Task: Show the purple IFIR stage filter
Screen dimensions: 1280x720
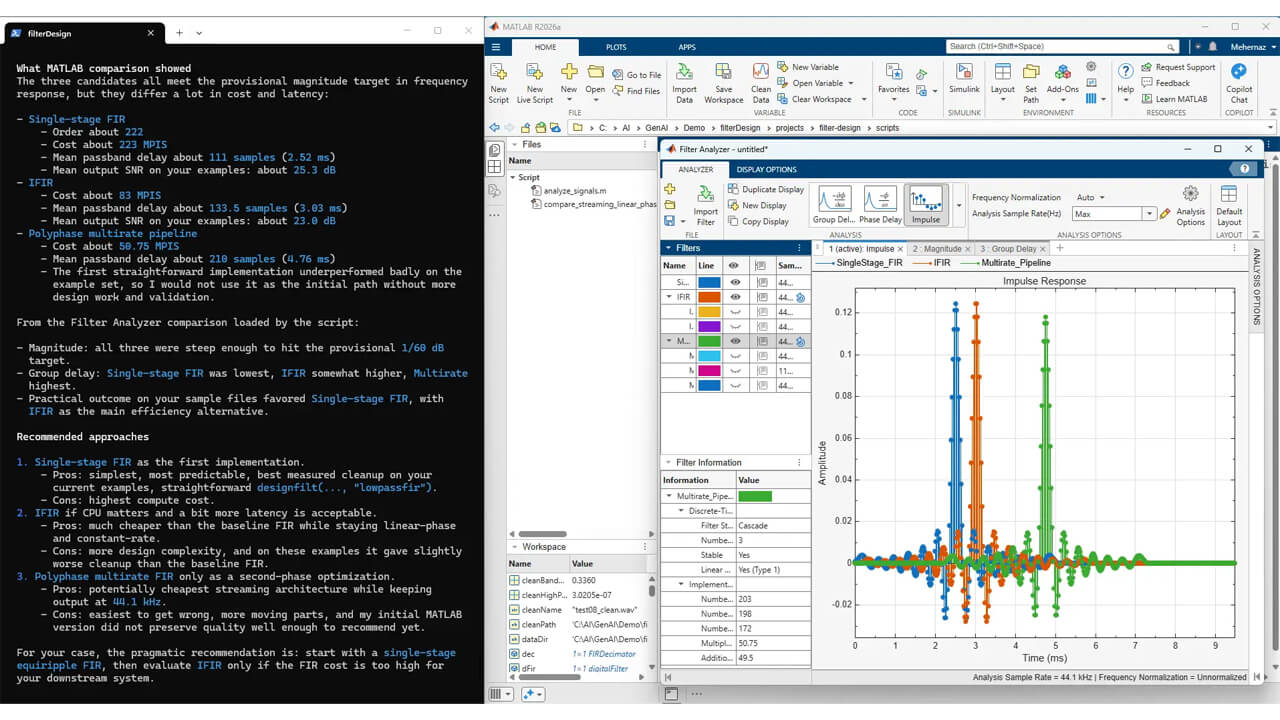Action: [x=735, y=326]
